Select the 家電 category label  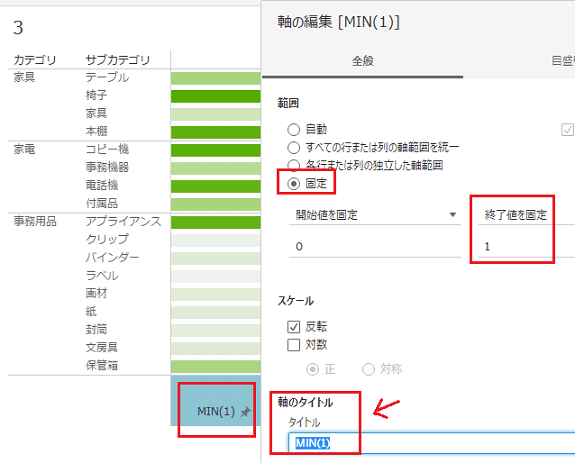pos(24,149)
